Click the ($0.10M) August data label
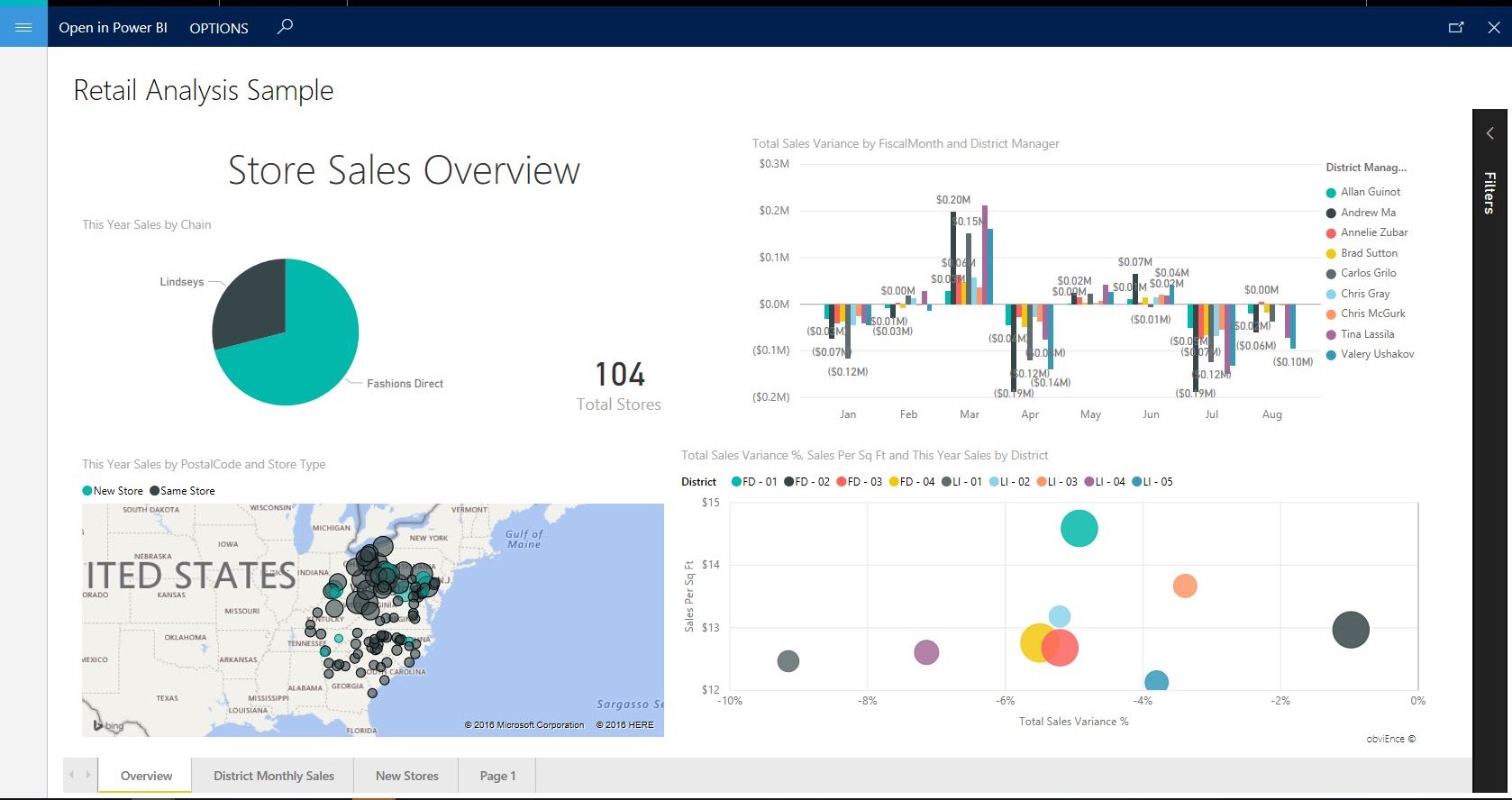1512x800 pixels. pyautogui.click(x=1293, y=362)
